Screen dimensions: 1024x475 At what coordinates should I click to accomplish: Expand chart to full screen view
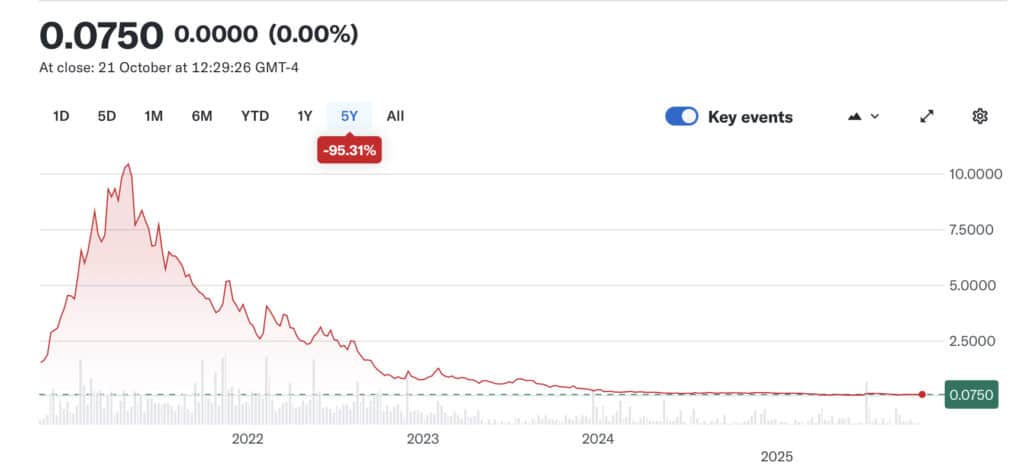click(x=927, y=116)
